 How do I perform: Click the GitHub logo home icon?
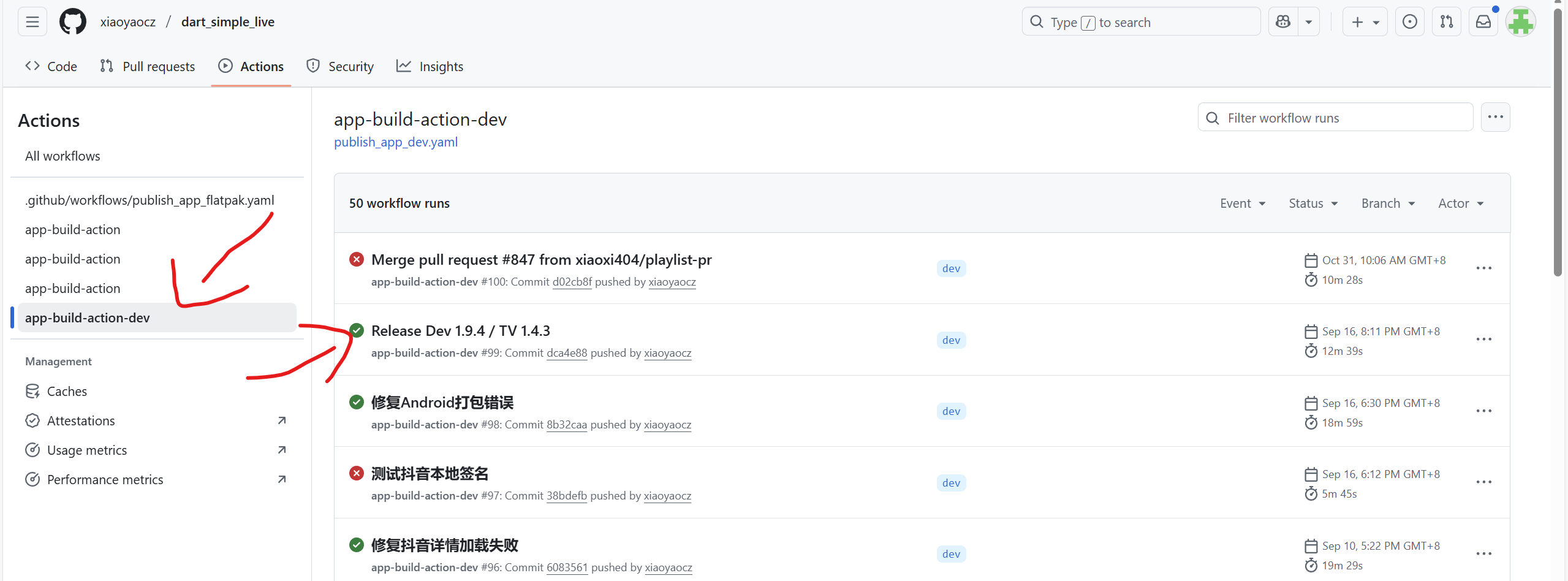point(73,22)
